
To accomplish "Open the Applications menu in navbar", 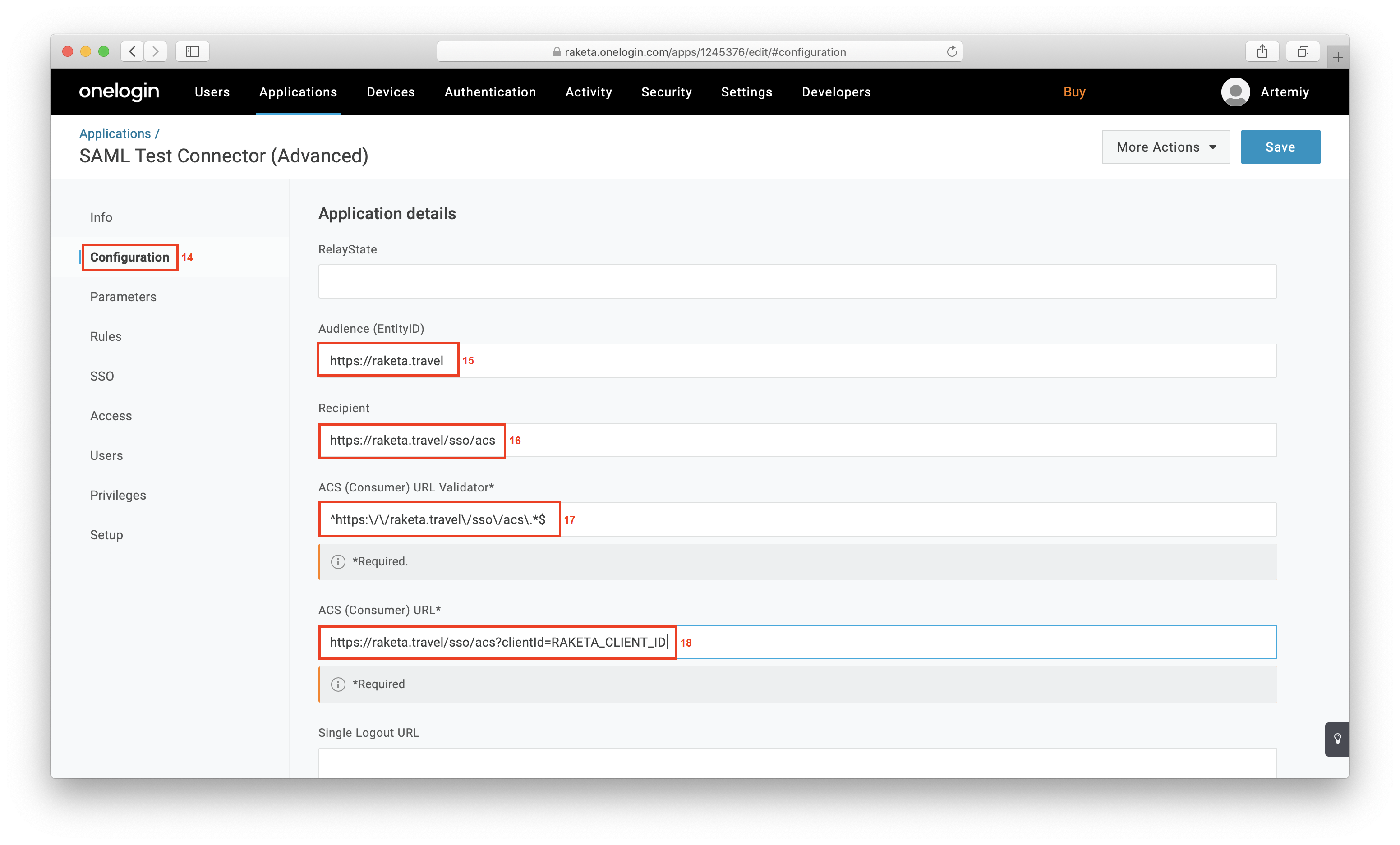I will (x=298, y=92).
